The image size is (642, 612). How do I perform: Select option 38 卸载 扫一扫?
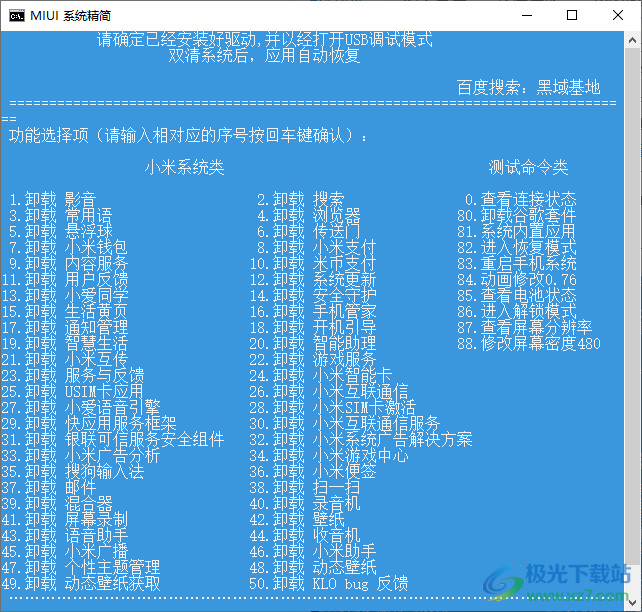[x=305, y=488]
